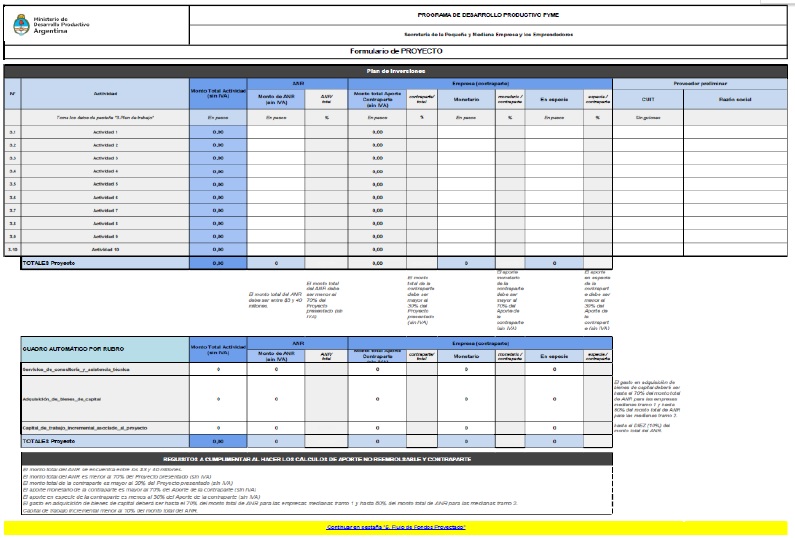Image resolution: width=795 pixels, height=538 pixels.
Task: Click Monto de ANR cell for Actividad 3
Action: pos(276,158)
